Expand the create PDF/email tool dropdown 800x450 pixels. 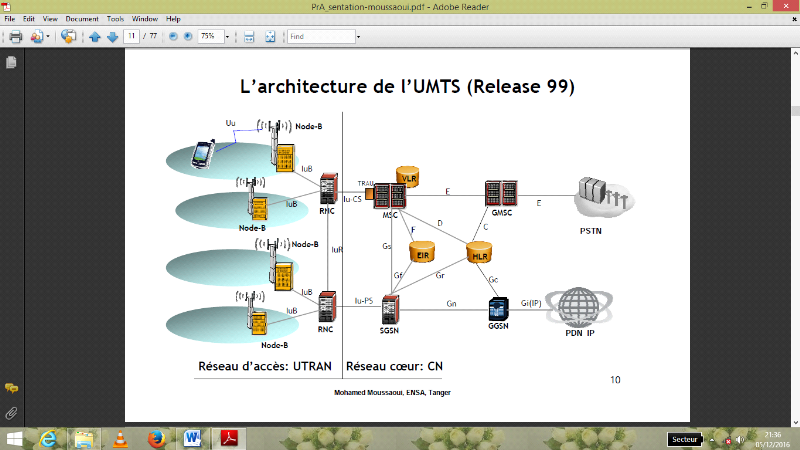47,37
